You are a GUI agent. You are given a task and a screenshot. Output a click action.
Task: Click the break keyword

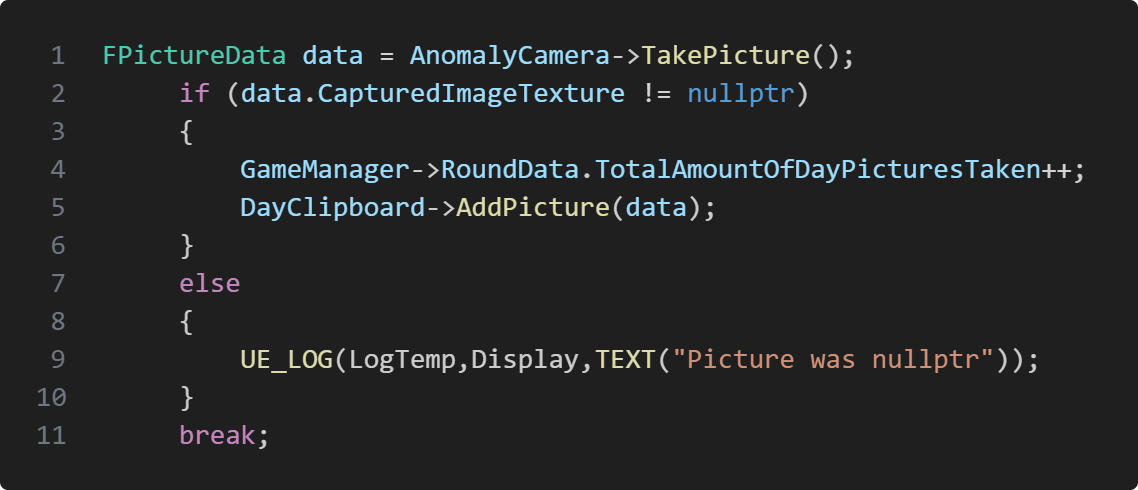coord(217,436)
